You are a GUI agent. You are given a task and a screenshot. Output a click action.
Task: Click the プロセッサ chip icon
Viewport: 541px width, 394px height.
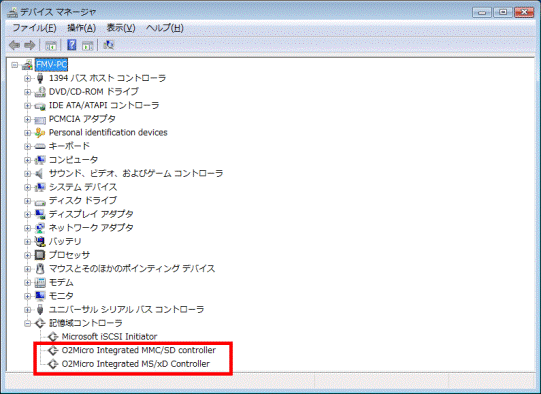tap(40, 255)
